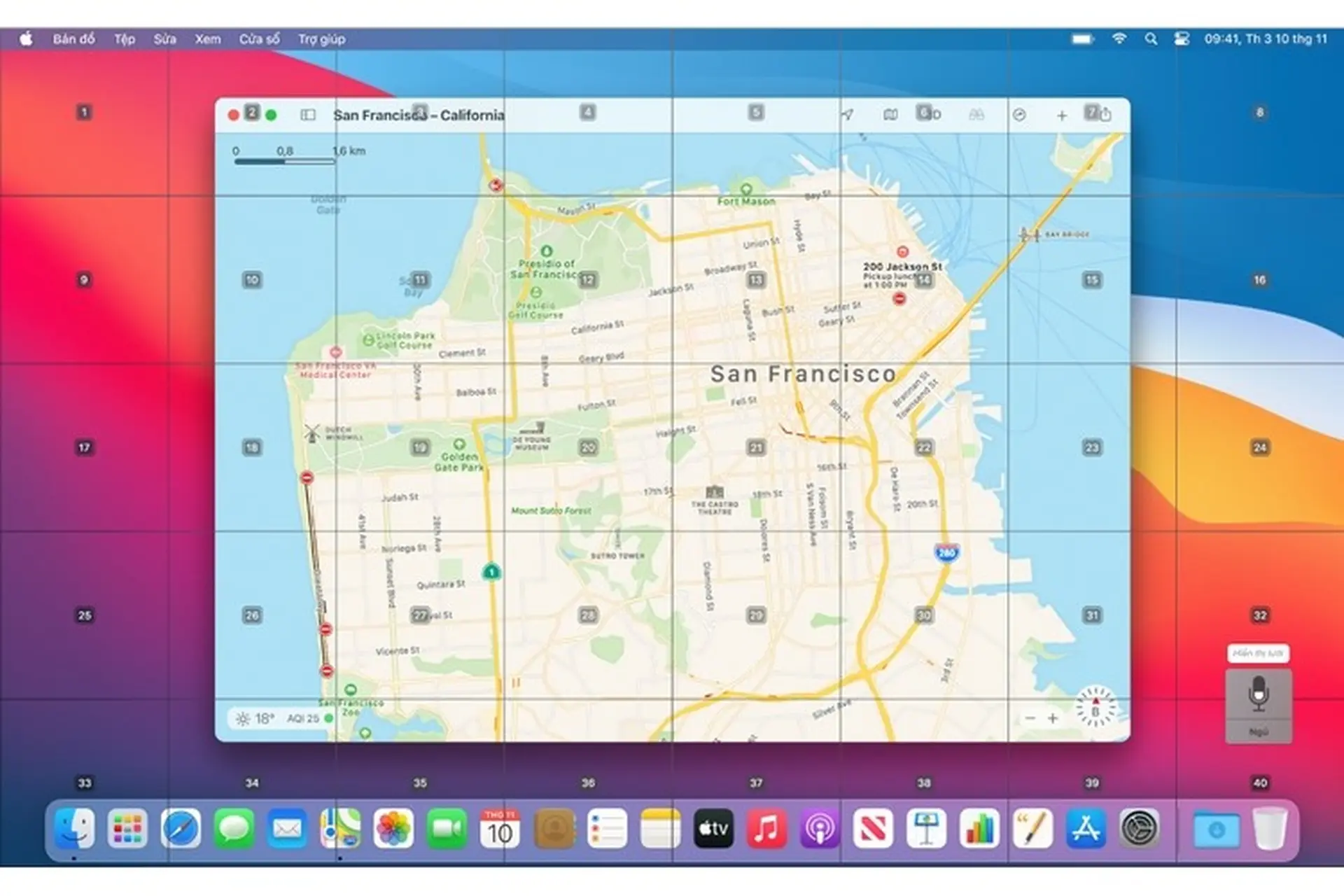Screen dimensions: 1344x896
Task: Open the Apple menu
Action: [26, 38]
